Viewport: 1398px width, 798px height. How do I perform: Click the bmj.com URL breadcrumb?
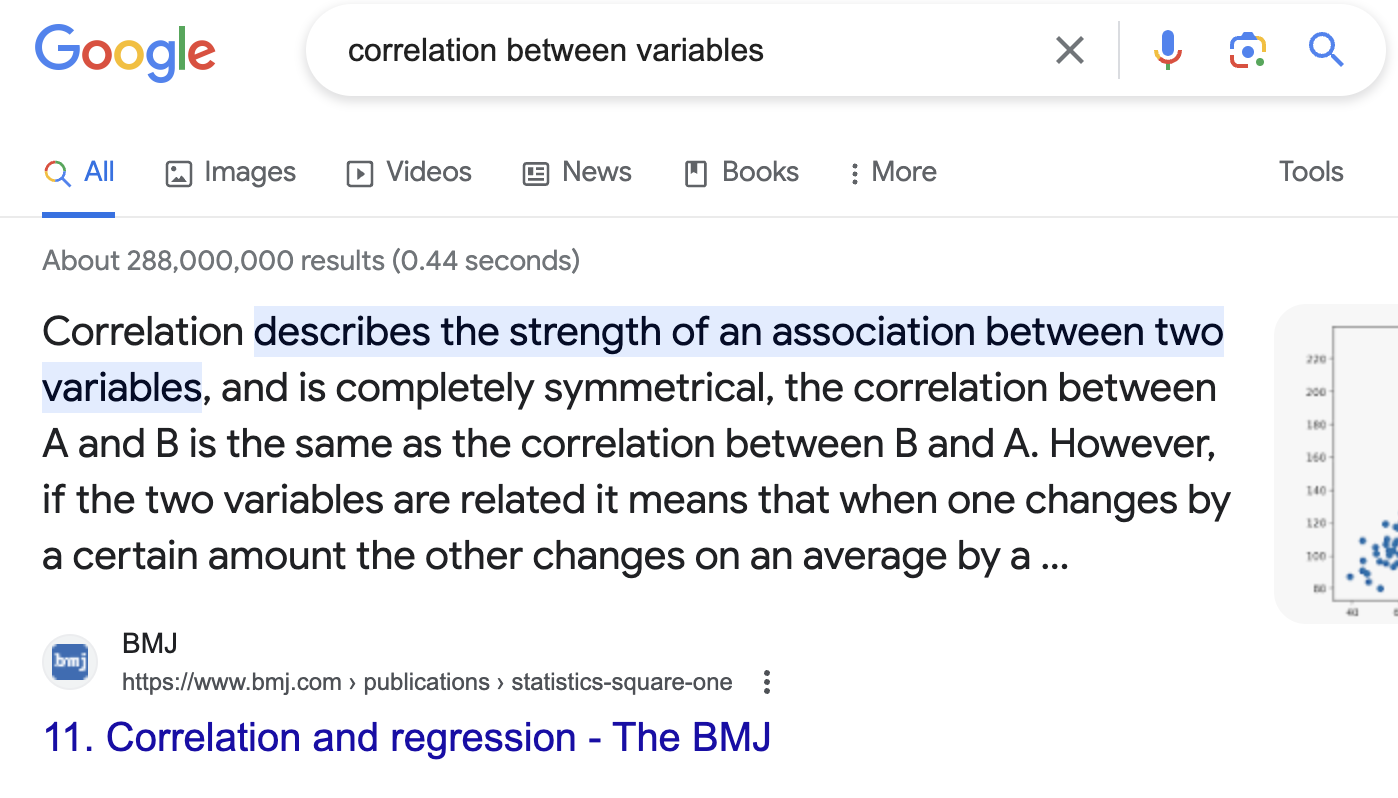tap(427, 683)
